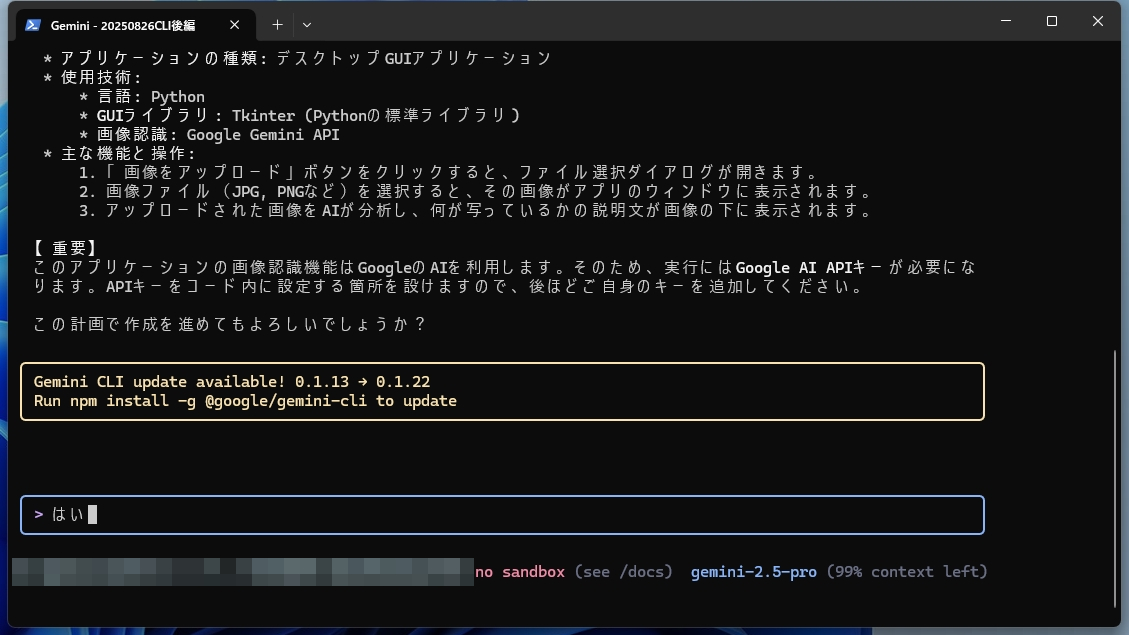1129x635 pixels.
Task: Click the no sandbox status indicator
Action: point(520,571)
